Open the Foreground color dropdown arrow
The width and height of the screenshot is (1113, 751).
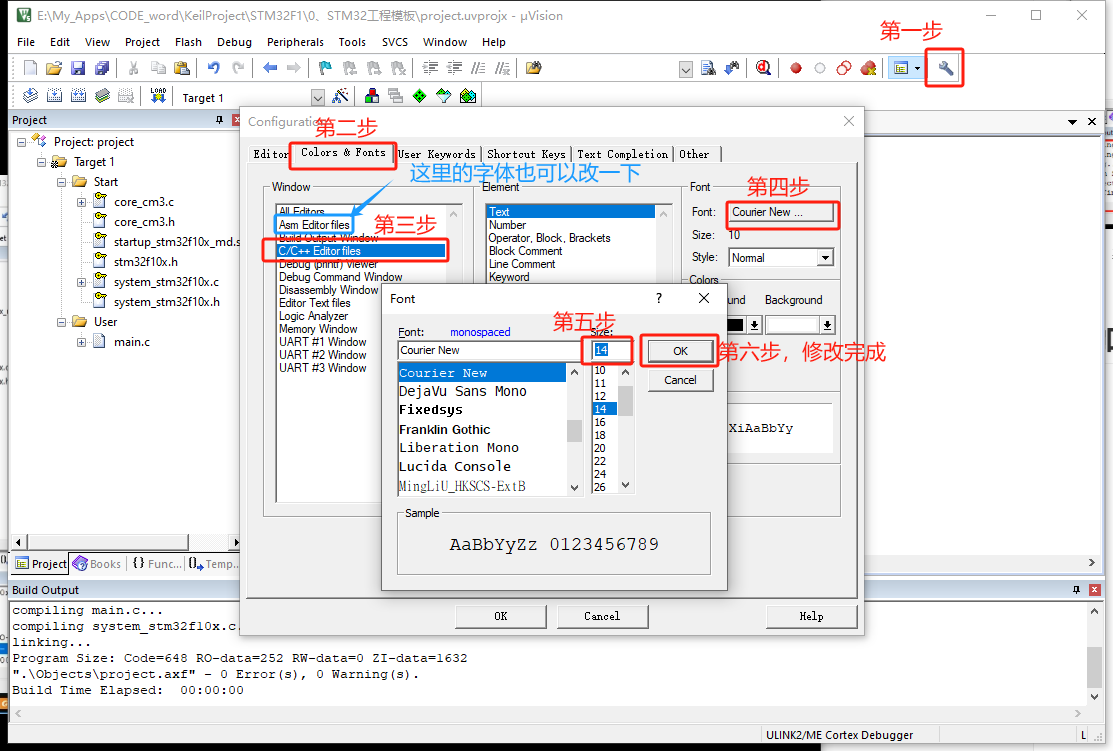click(755, 325)
